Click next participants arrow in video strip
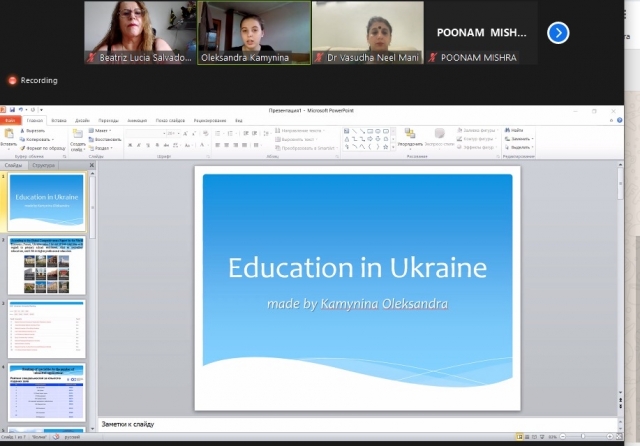Screen dimensions: 640x446 [x=558, y=33]
